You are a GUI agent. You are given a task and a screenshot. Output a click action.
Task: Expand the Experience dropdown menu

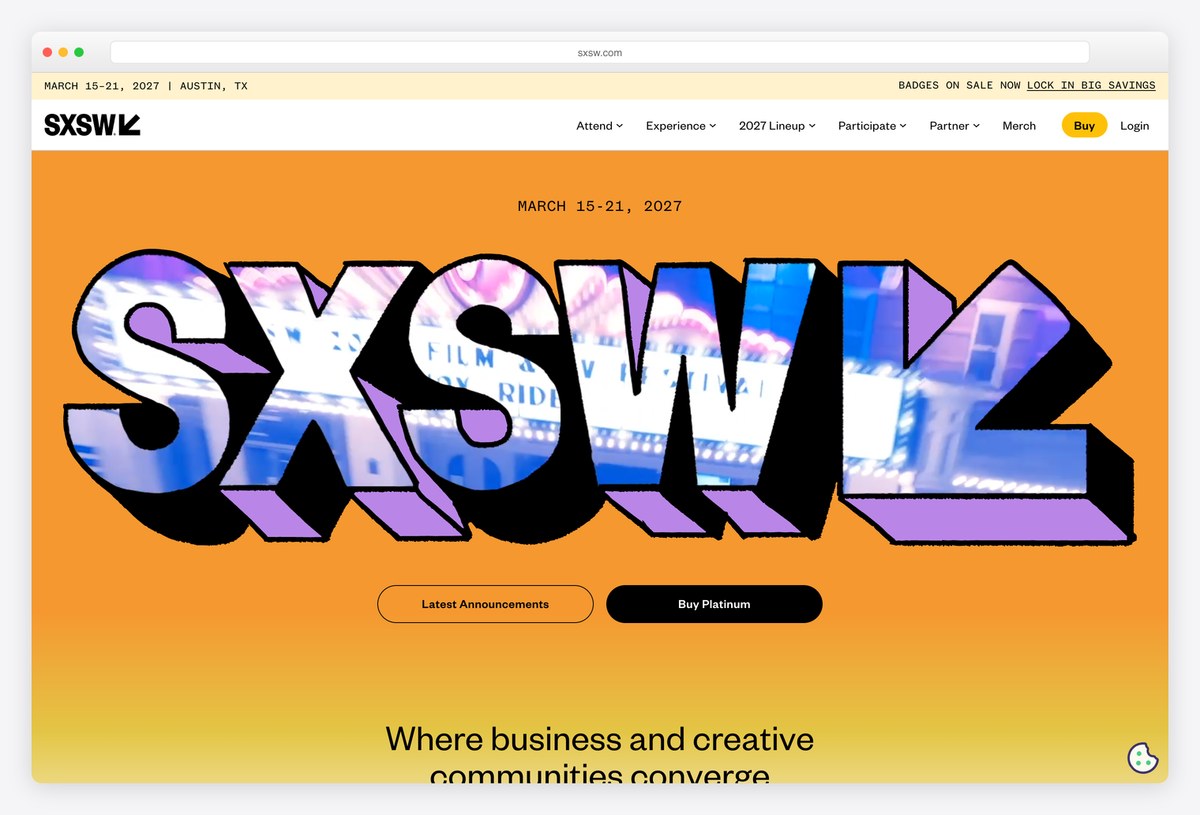click(x=681, y=126)
